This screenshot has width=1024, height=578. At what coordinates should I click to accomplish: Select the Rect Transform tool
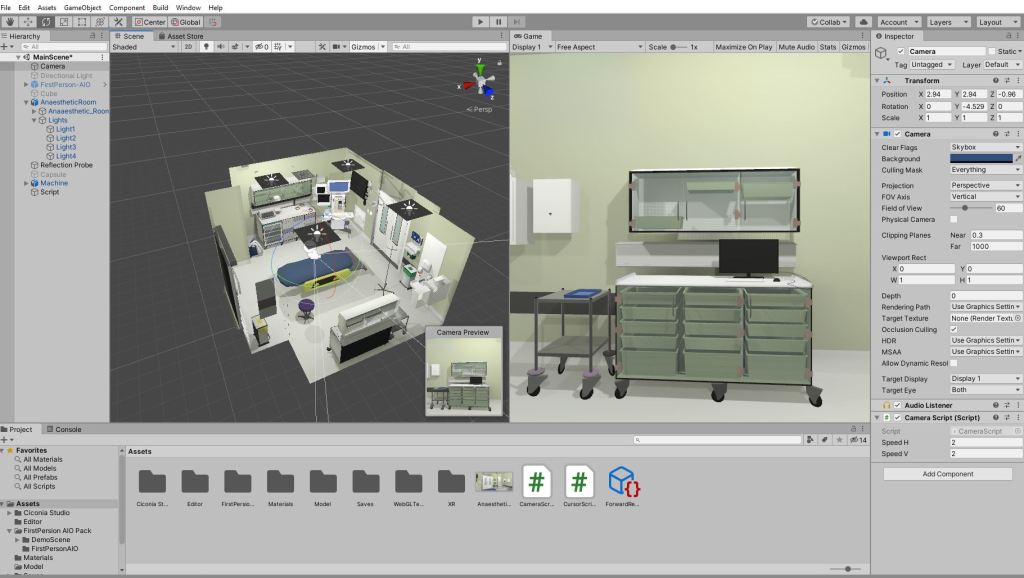tap(81, 22)
